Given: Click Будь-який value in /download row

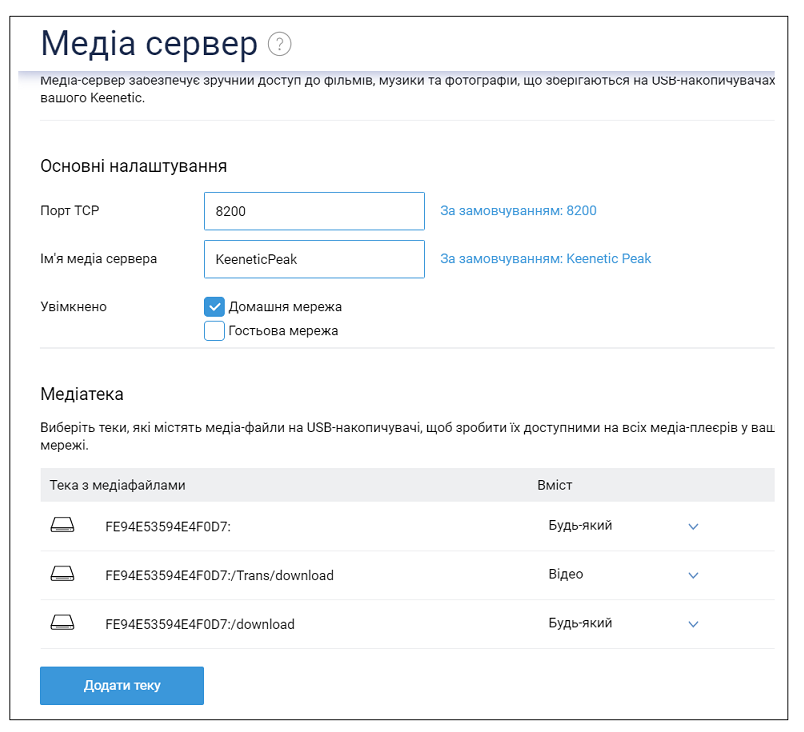Looking at the screenshot, I should [x=580, y=623].
